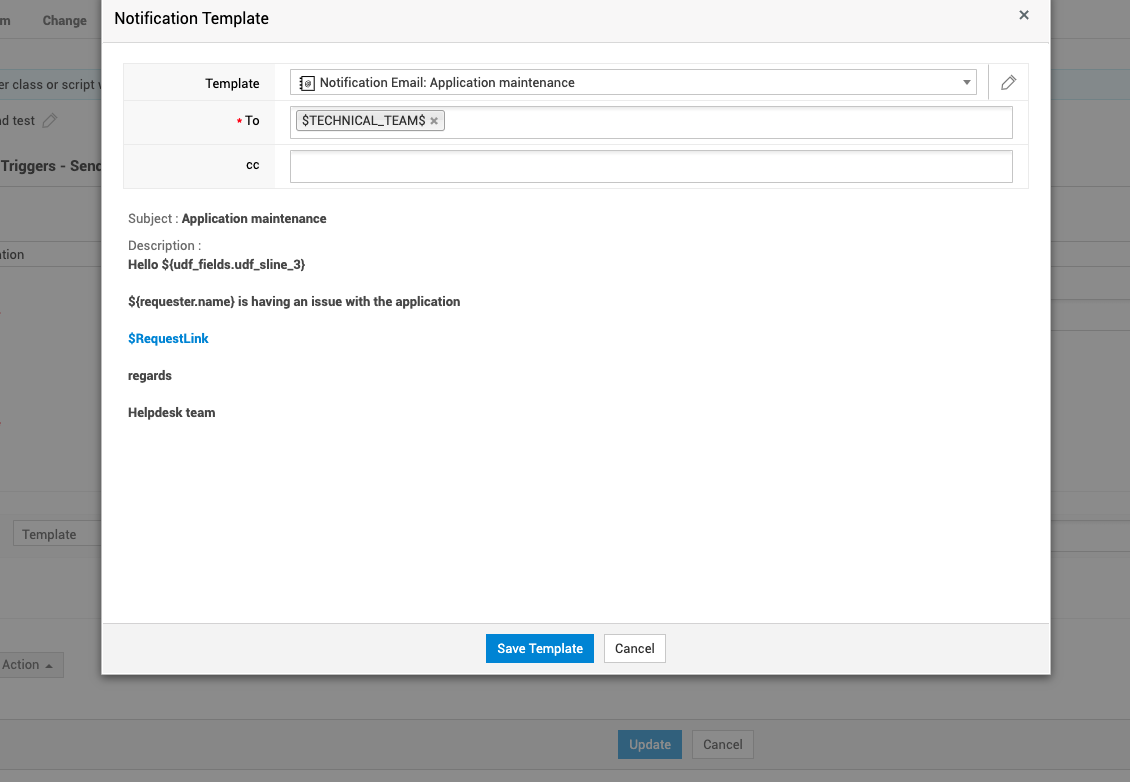Click the sort arrow on the Action column

(50, 664)
